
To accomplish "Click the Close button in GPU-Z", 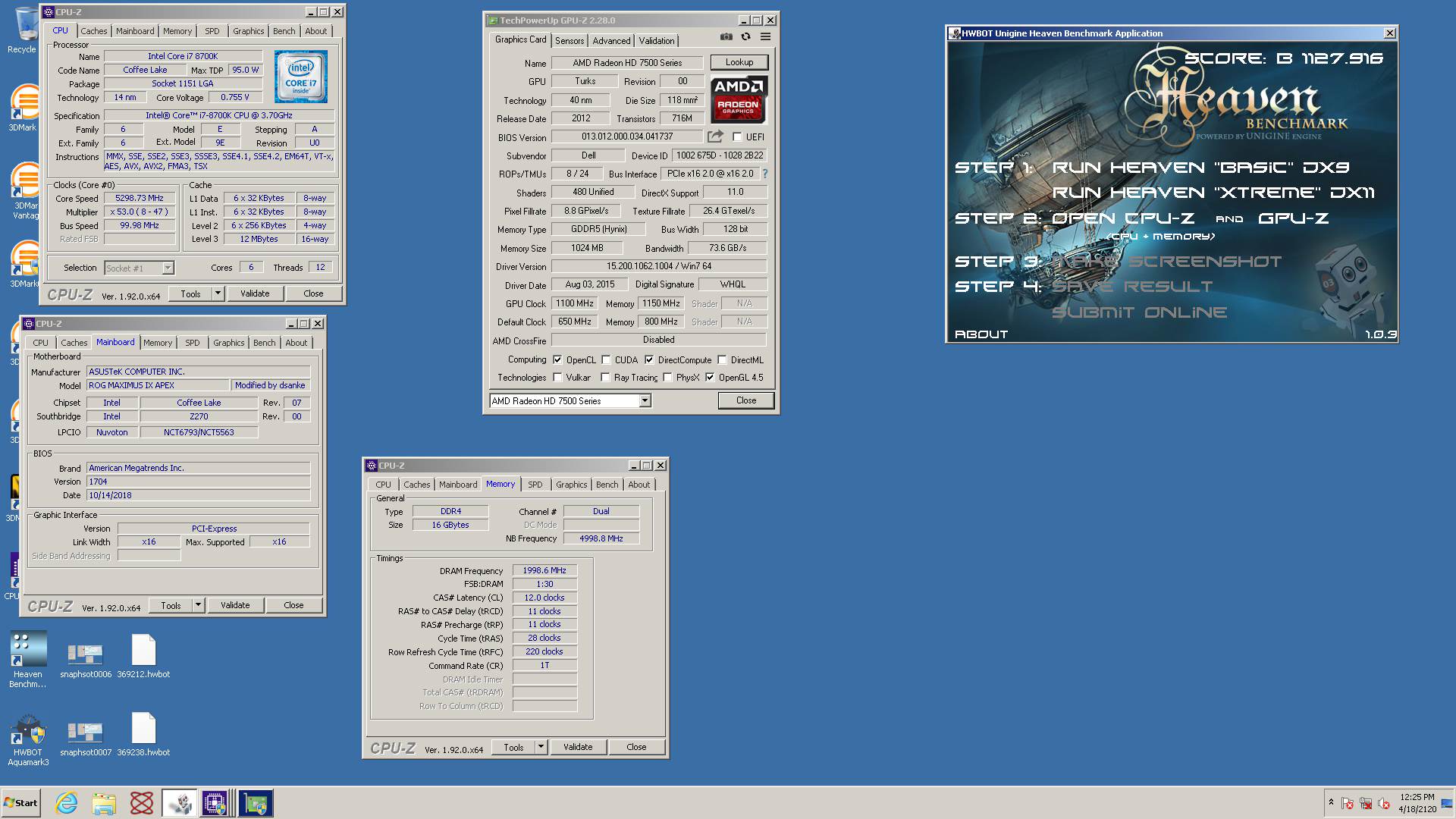I will click(746, 400).
